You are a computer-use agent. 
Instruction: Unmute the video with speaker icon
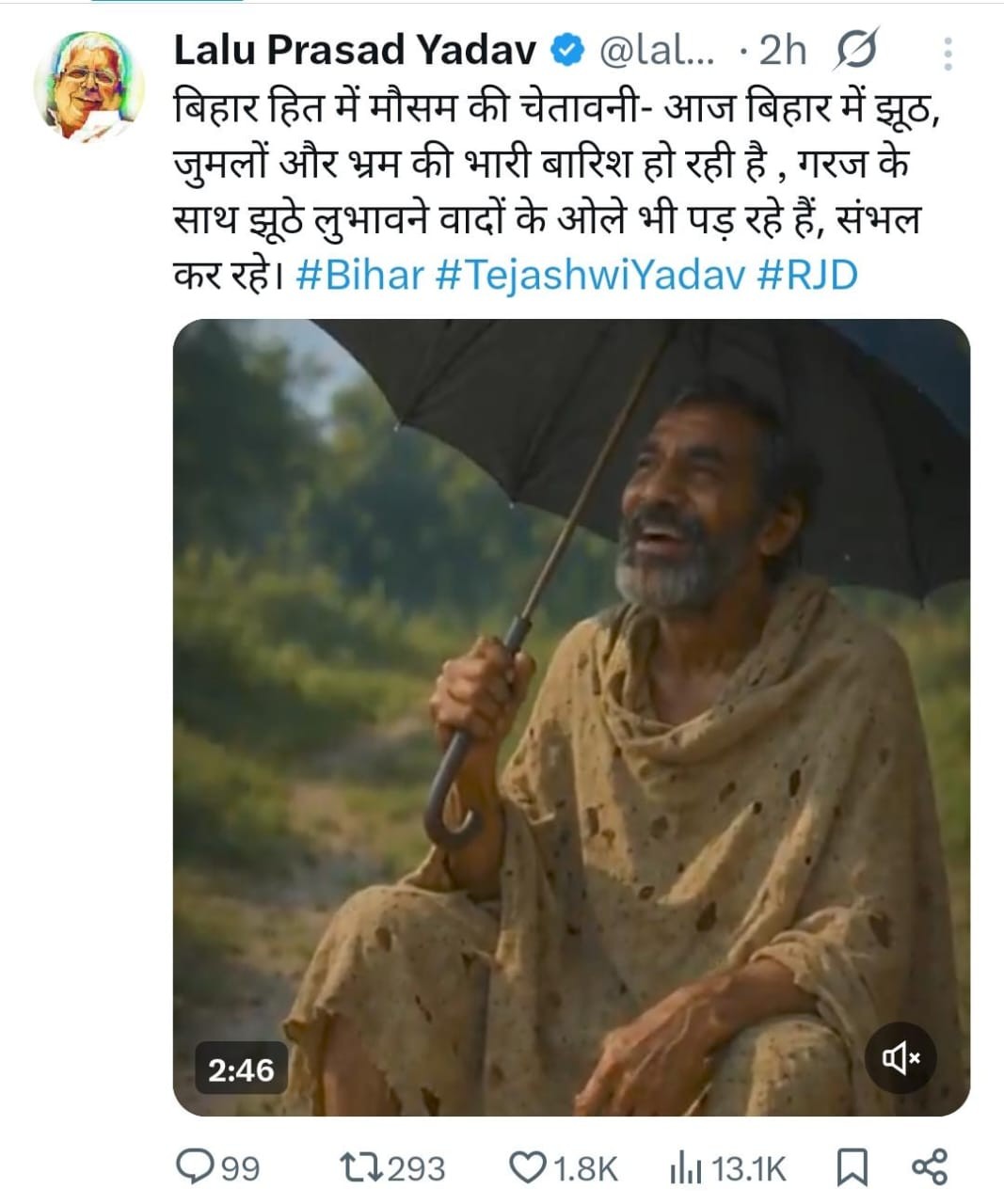click(x=900, y=1058)
